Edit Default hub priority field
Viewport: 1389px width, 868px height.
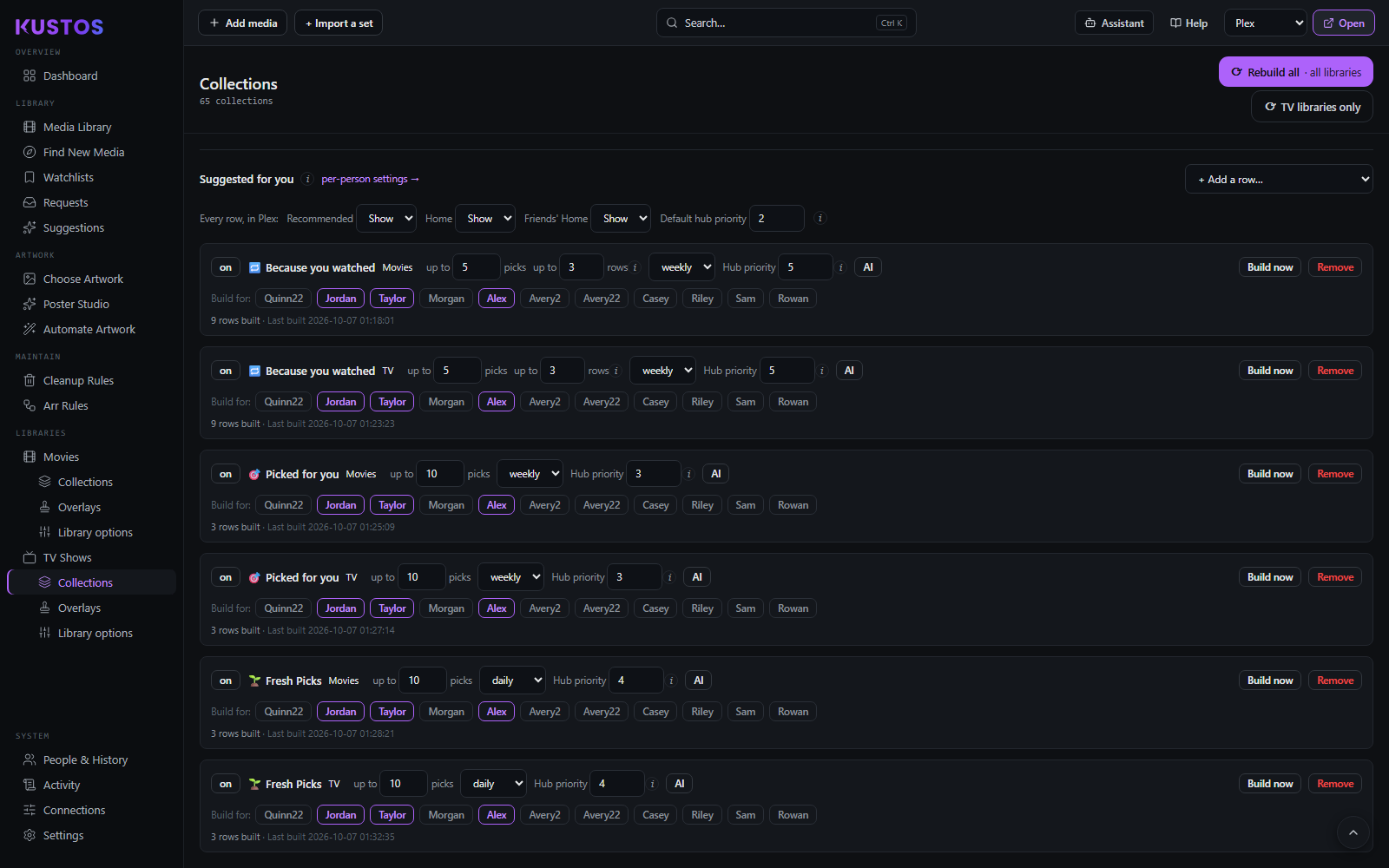777,219
